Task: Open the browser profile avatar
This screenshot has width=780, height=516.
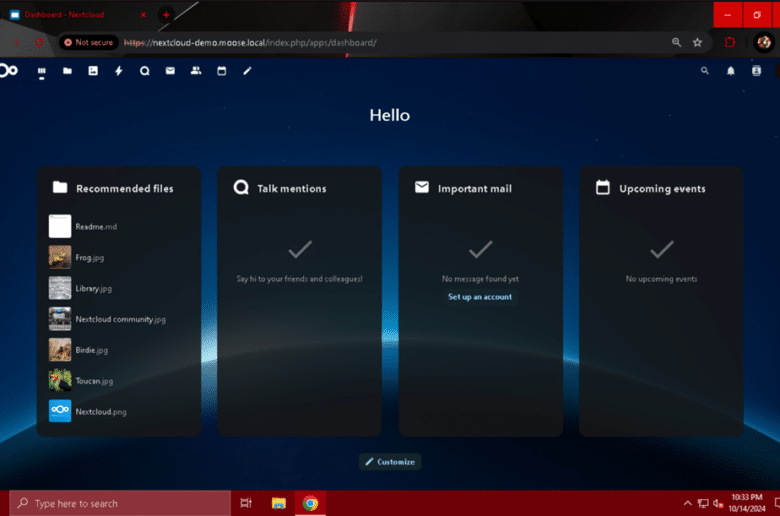Action: [x=764, y=43]
